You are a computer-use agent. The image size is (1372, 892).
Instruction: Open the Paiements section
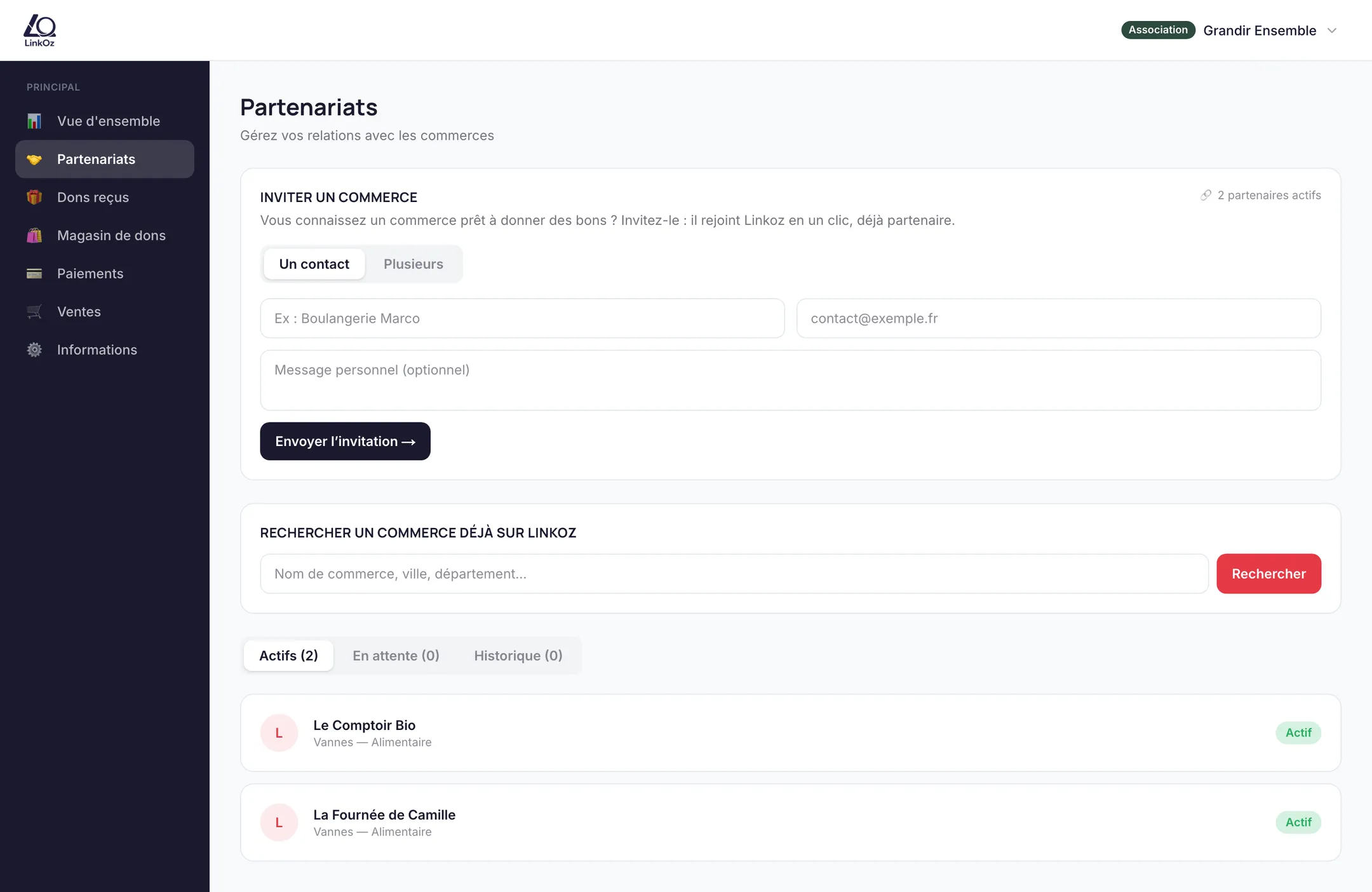(x=105, y=273)
